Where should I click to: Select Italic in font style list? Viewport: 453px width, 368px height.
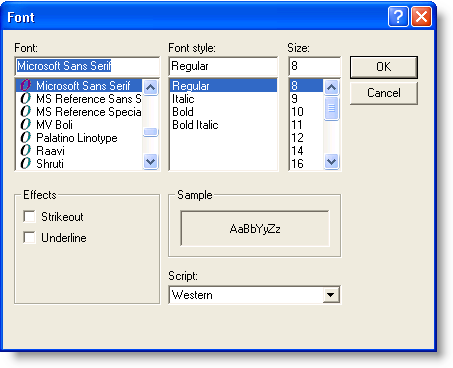(x=183, y=99)
